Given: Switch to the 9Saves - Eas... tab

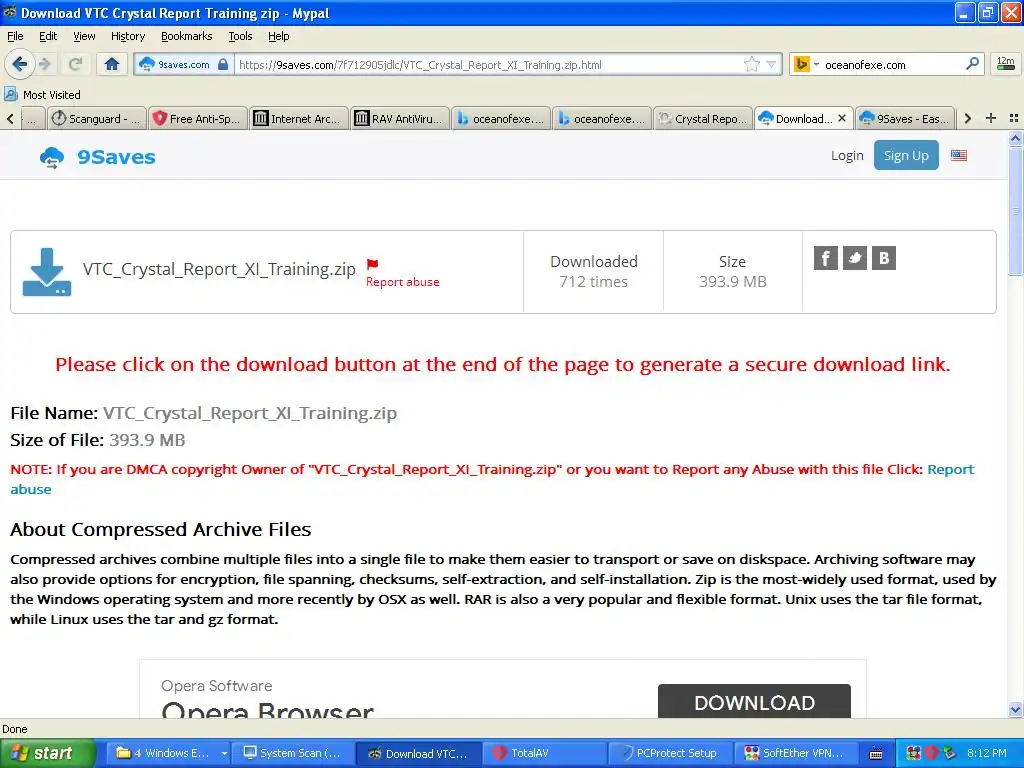Looking at the screenshot, I should 905,119.
